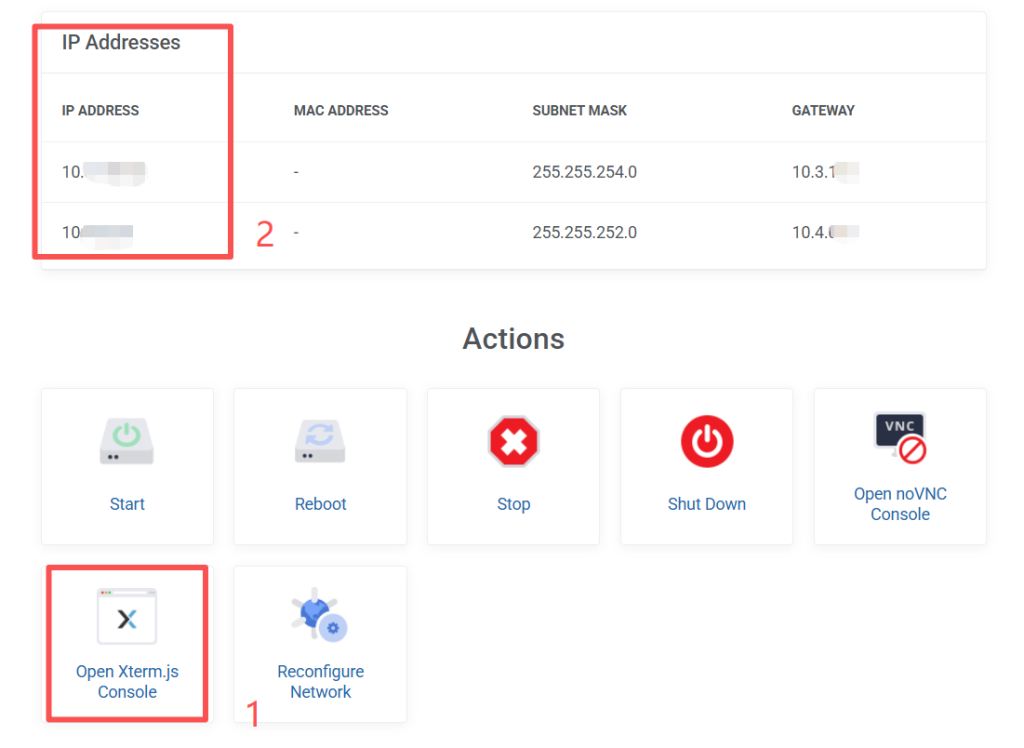The image size is (1024, 748).
Task: Select the Start text link
Action: tap(127, 504)
